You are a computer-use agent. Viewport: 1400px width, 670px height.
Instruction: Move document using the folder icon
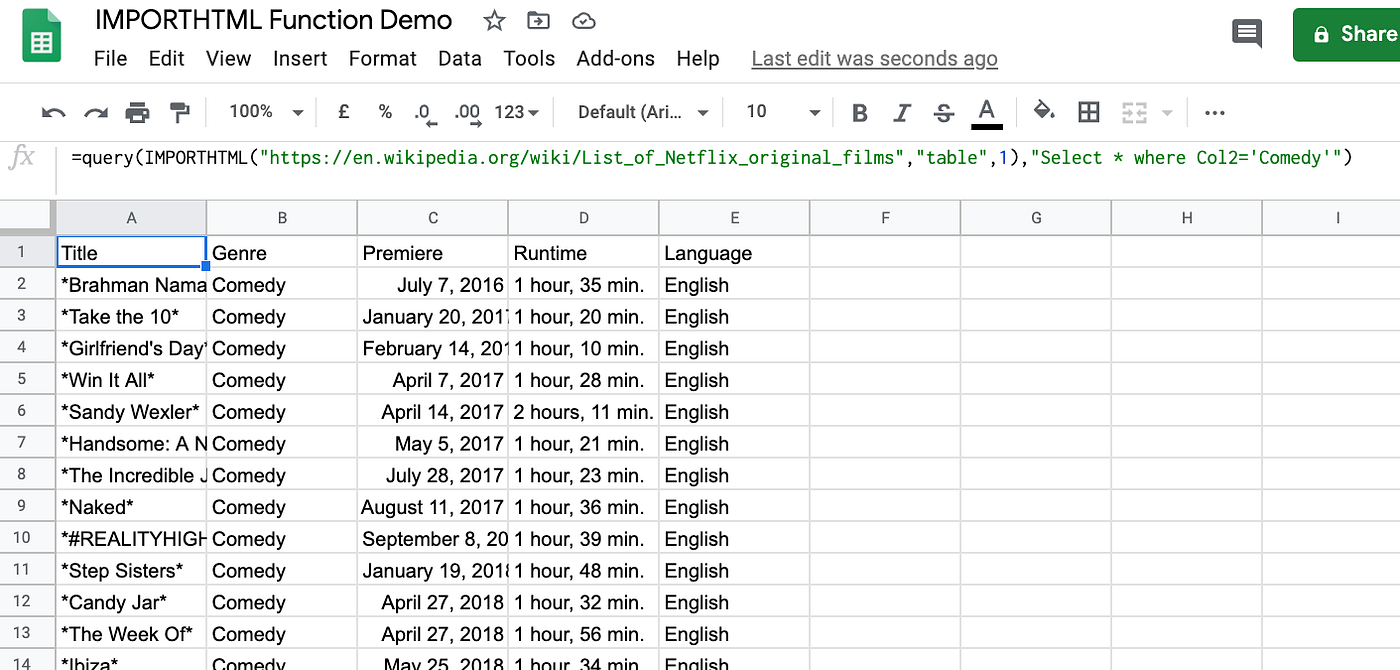[538, 21]
